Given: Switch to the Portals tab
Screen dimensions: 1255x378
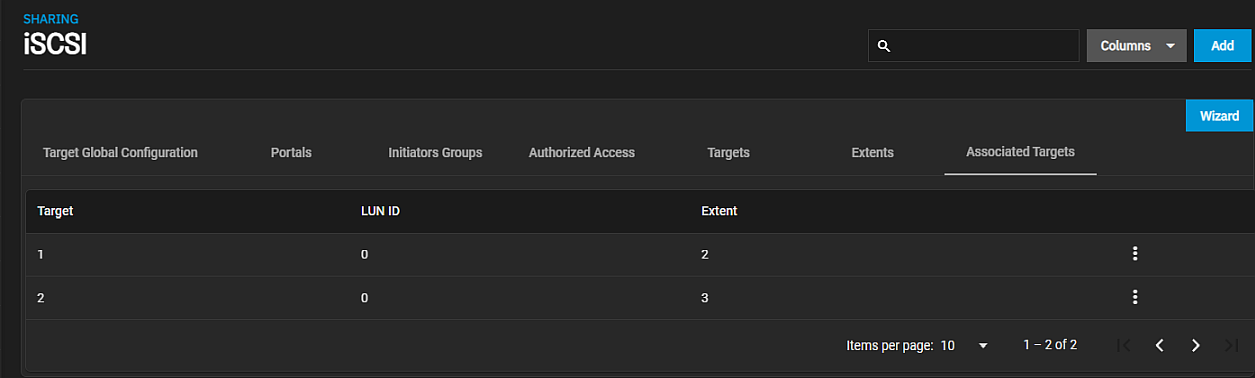Looking at the screenshot, I should tap(291, 153).
